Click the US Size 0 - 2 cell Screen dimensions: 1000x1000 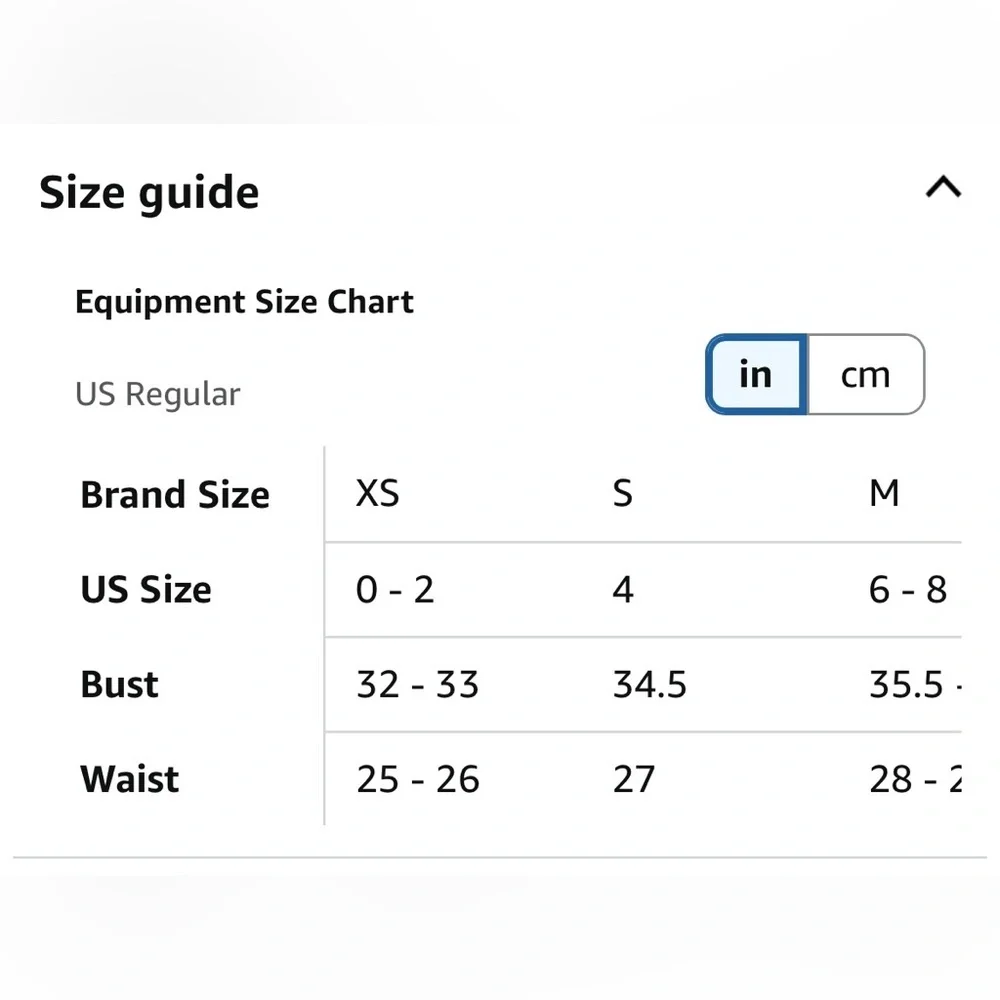[395, 589]
